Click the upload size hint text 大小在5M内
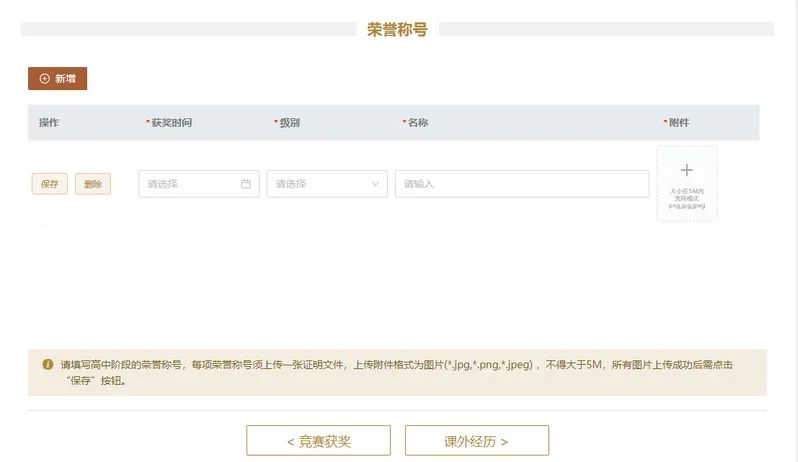The image size is (798, 462). point(687,190)
